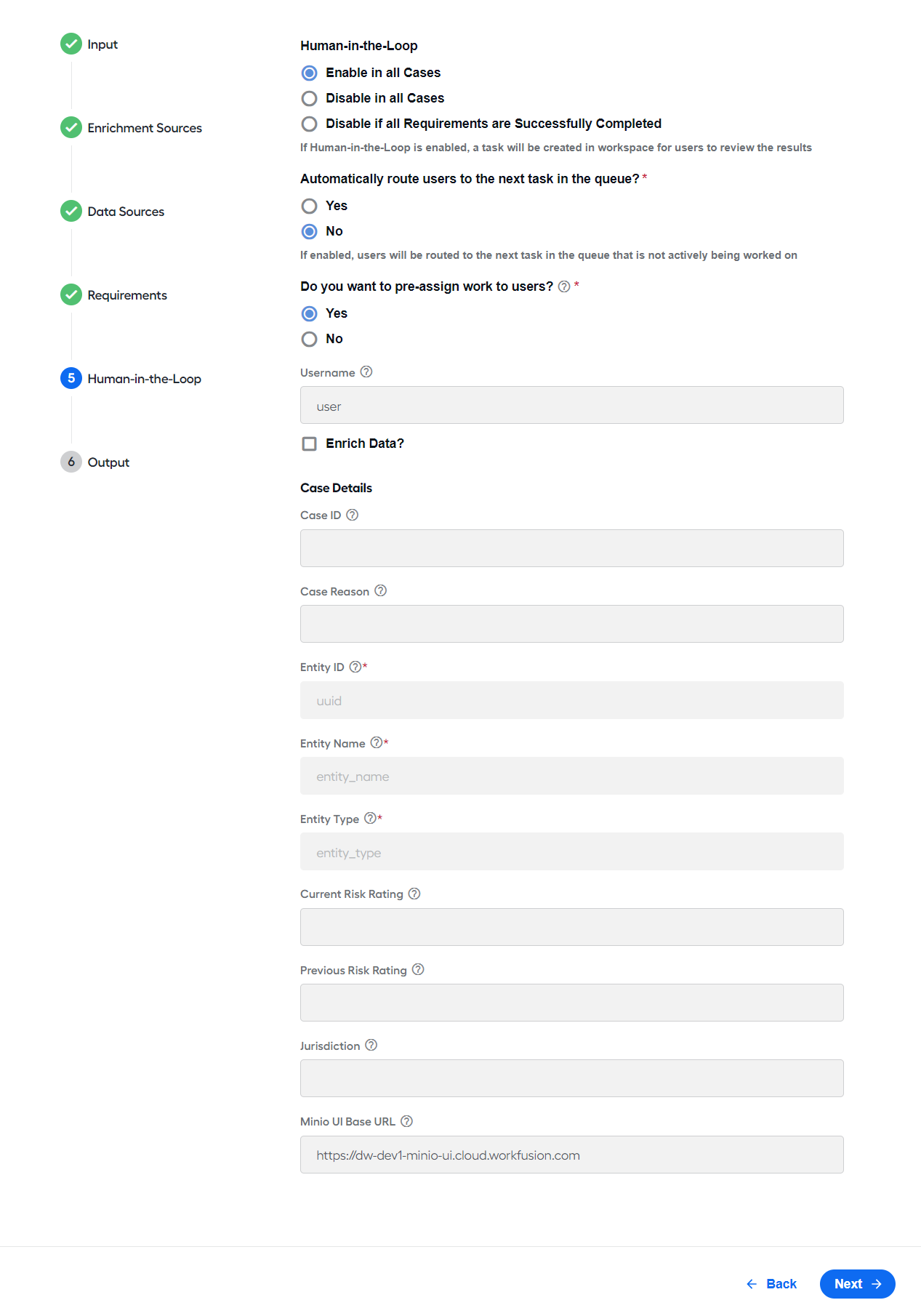921x1316 pixels.
Task: Open help icon next to Username
Action: pyautogui.click(x=366, y=372)
